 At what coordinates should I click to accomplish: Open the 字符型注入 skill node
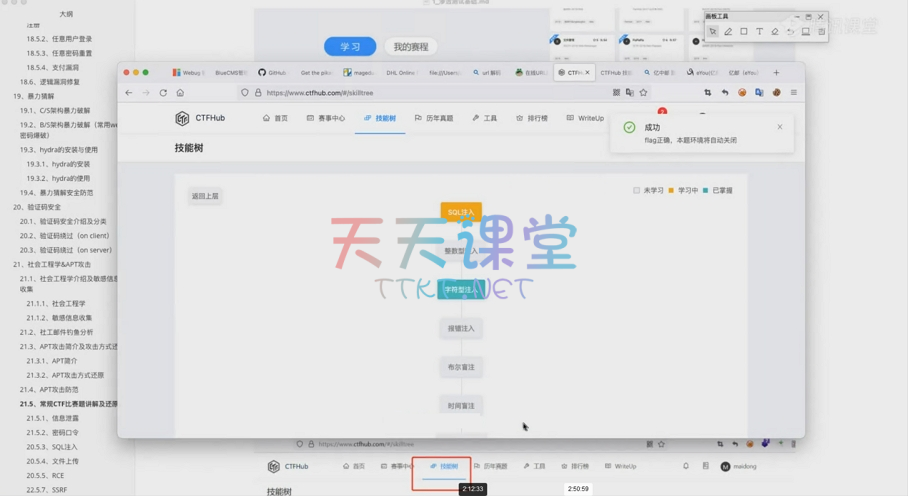point(461,289)
